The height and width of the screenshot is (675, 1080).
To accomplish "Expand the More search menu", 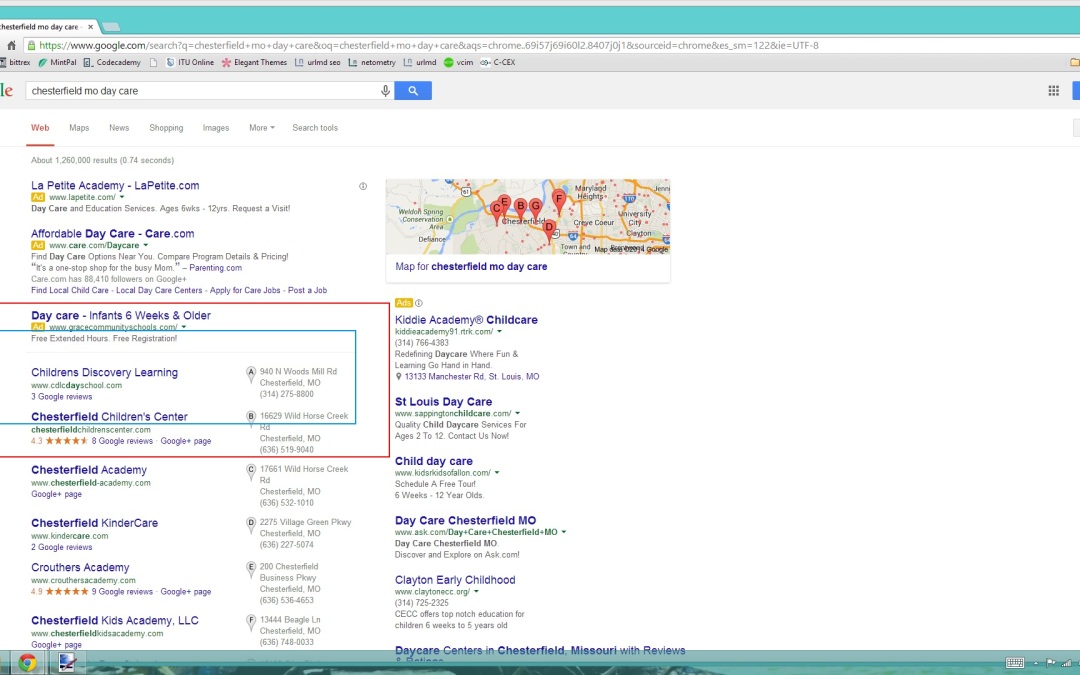I will pyautogui.click(x=262, y=128).
